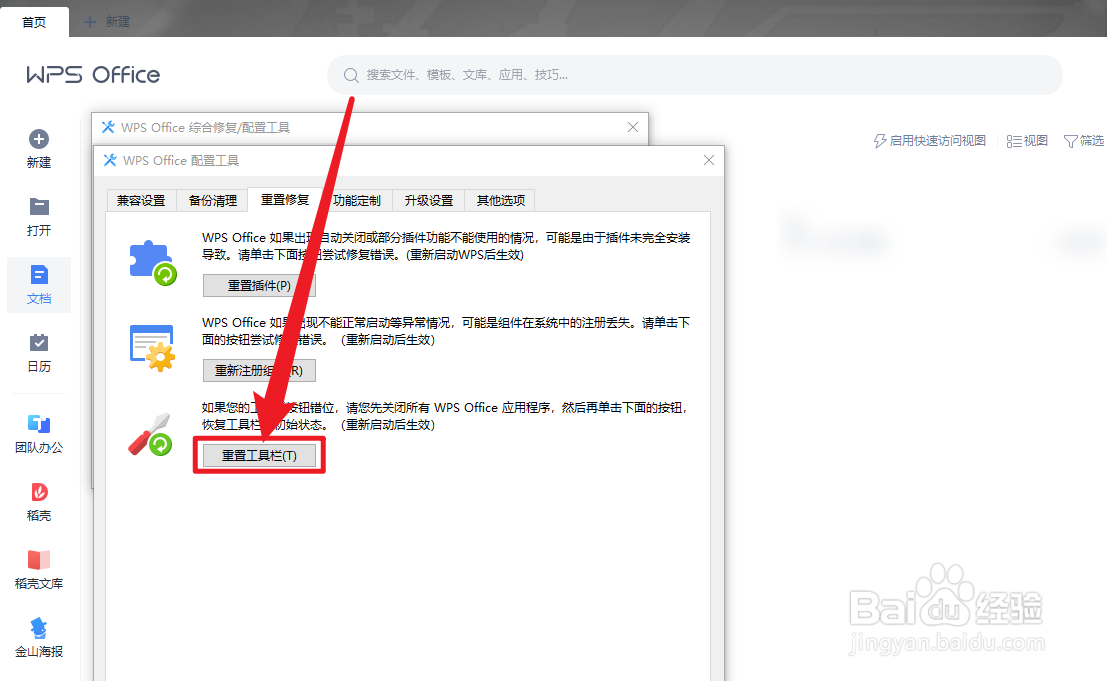Click the search files input field
The height and width of the screenshot is (681, 1107).
tap(695, 75)
